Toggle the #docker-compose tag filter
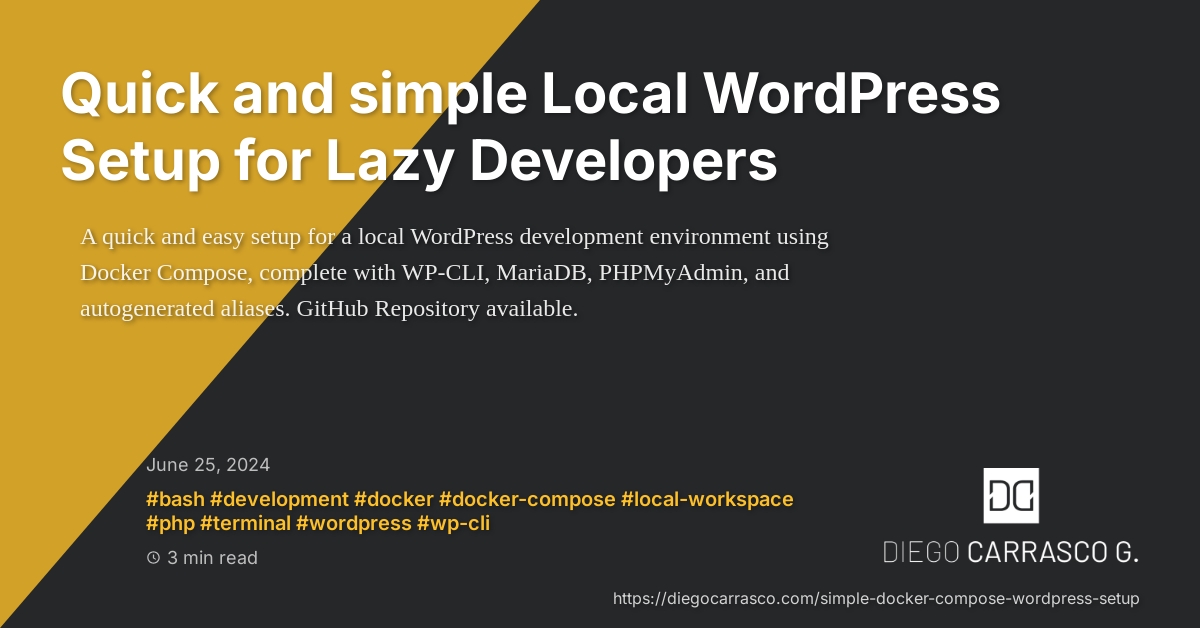Image resolution: width=1200 pixels, height=628 pixels. [528, 499]
